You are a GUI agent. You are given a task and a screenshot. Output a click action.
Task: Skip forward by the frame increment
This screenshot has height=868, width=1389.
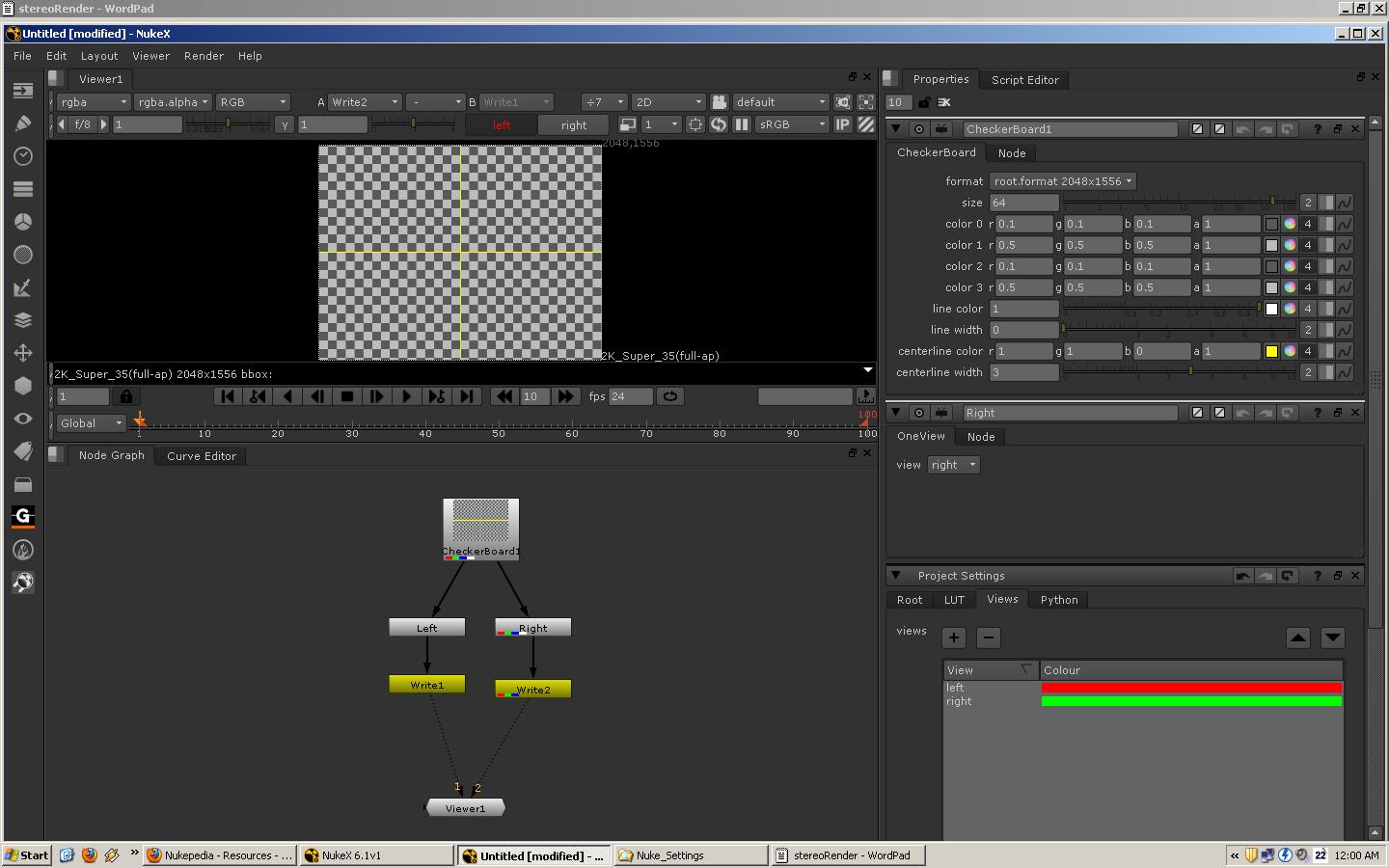pos(565,396)
